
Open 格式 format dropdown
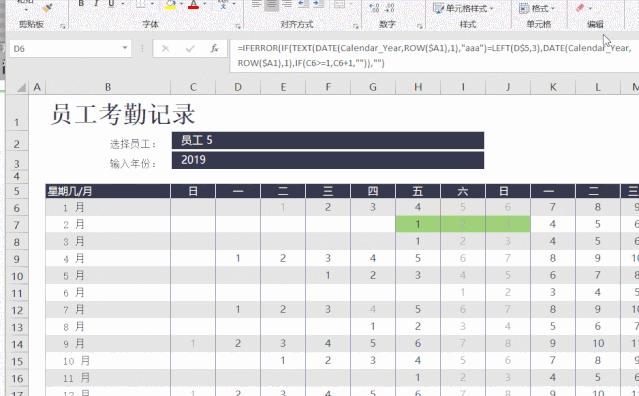click(x=536, y=8)
